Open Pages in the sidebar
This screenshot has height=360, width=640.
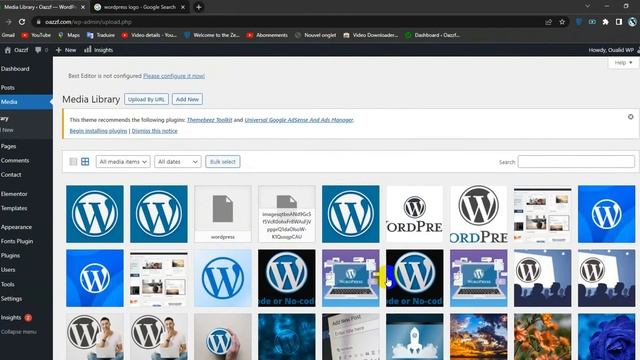coord(9,146)
